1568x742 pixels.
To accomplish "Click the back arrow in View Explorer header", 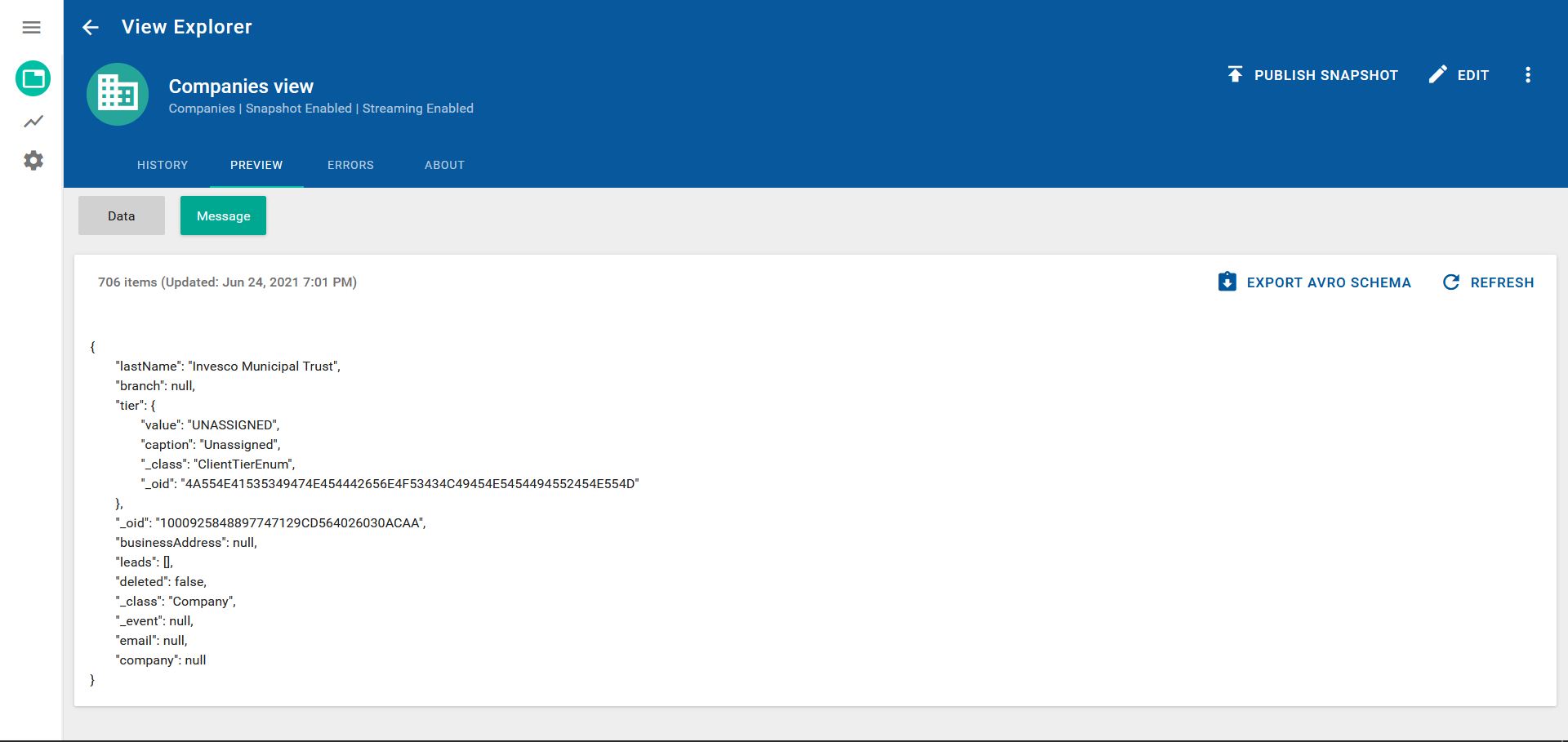I will click(90, 27).
